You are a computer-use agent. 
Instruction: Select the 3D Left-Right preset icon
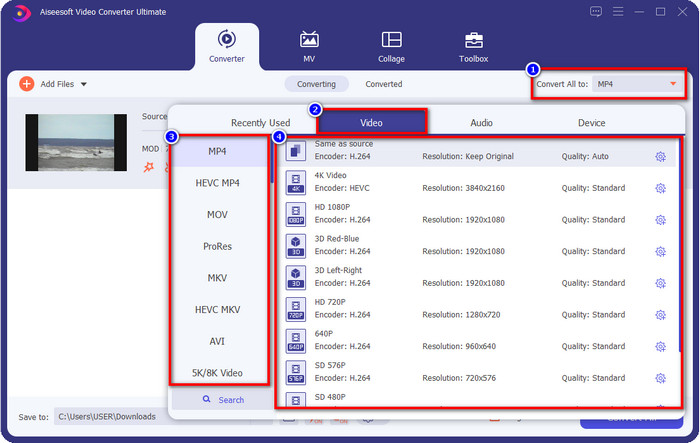tap(296, 278)
